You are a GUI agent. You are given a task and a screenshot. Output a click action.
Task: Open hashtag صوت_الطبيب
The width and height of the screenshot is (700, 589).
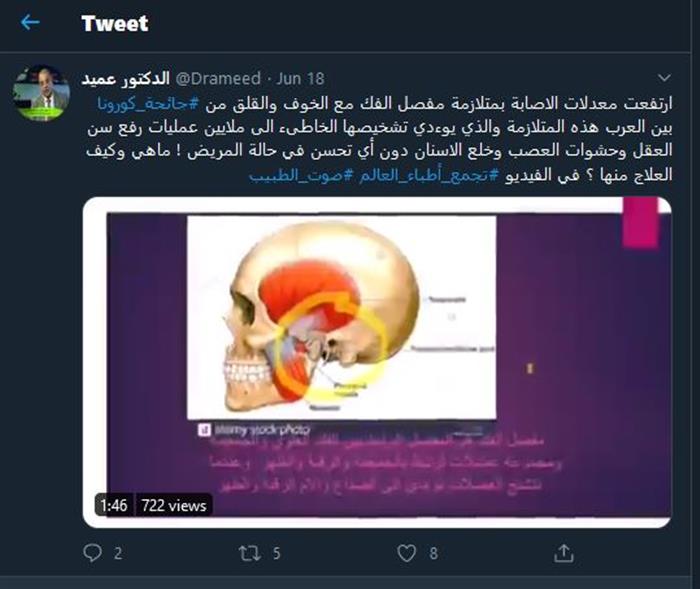[301, 175]
